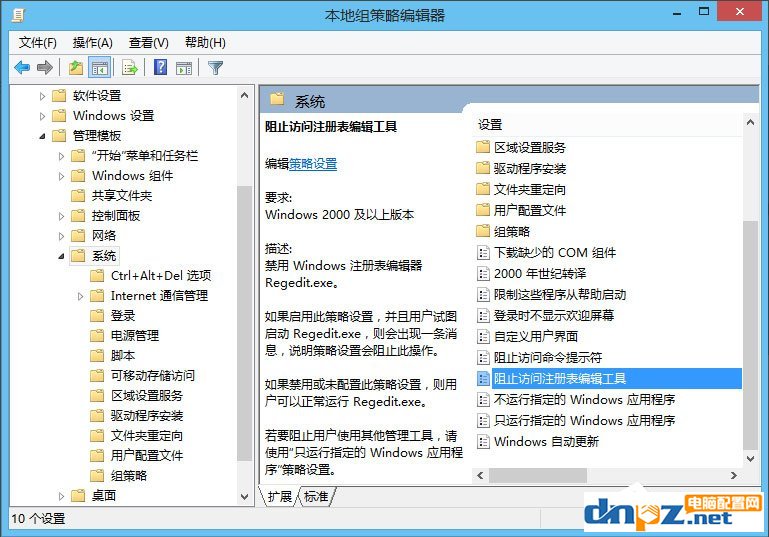Viewport: 769px width, 537px height.
Task: Click folder icon of 区域设置服务 in settings list
Action: click(483, 147)
